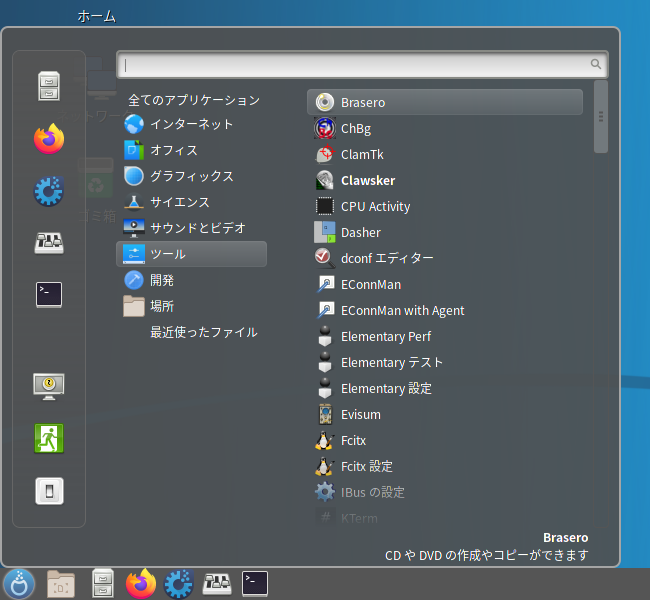Click the green logout exit icon
Viewport: 650px width, 600px height.
coord(49,438)
